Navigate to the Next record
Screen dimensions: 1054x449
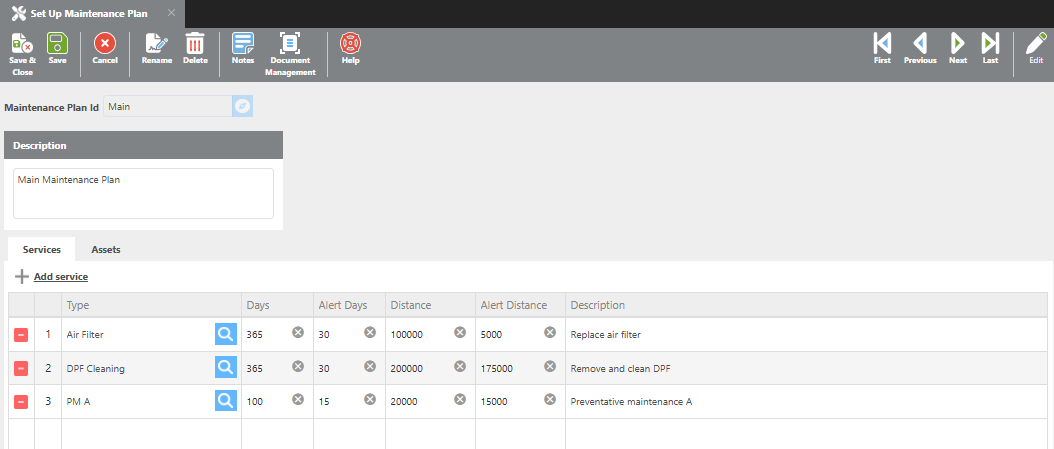click(957, 44)
